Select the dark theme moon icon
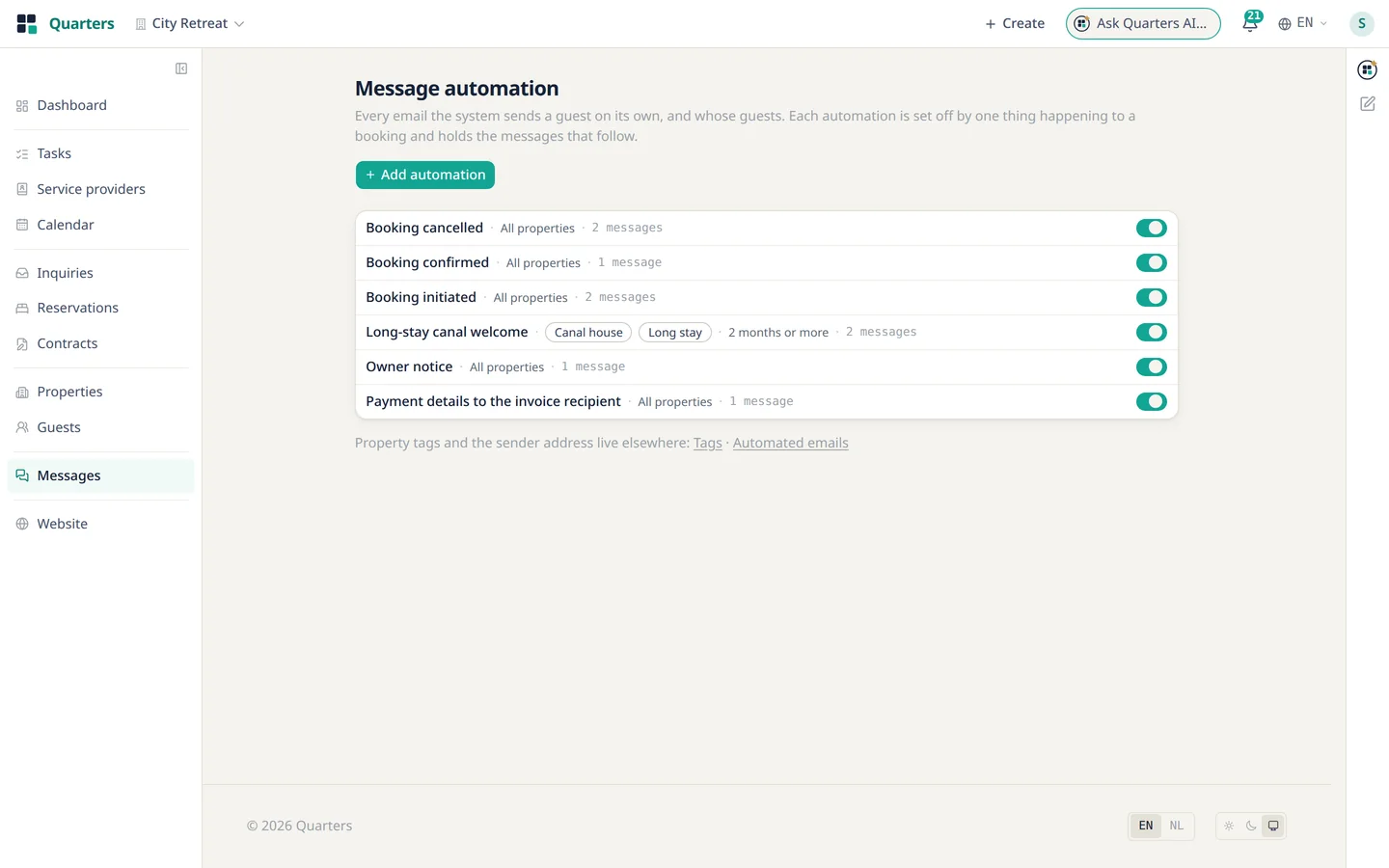The width and height of the screenshot is (1389, 868). click(x=1251, y=826)
